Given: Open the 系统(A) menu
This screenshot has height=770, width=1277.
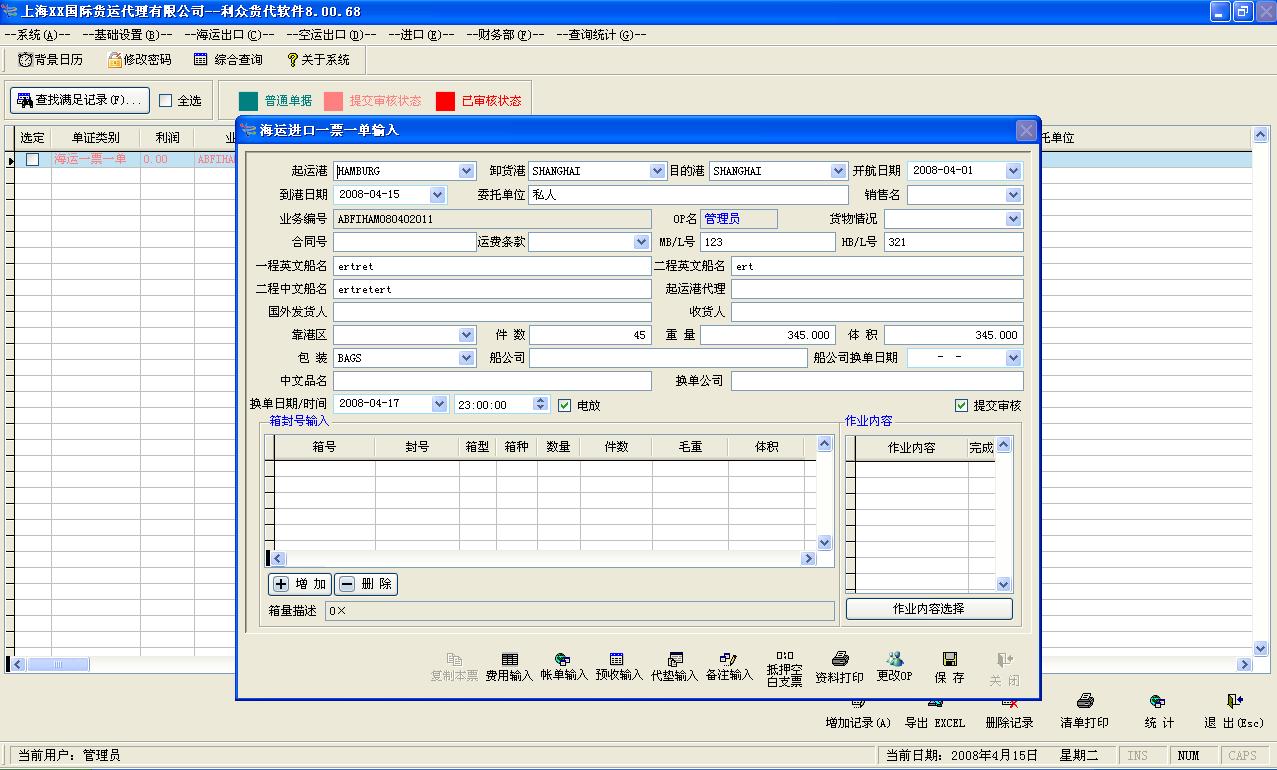Looking at the screenshot, I should [37, 34].
